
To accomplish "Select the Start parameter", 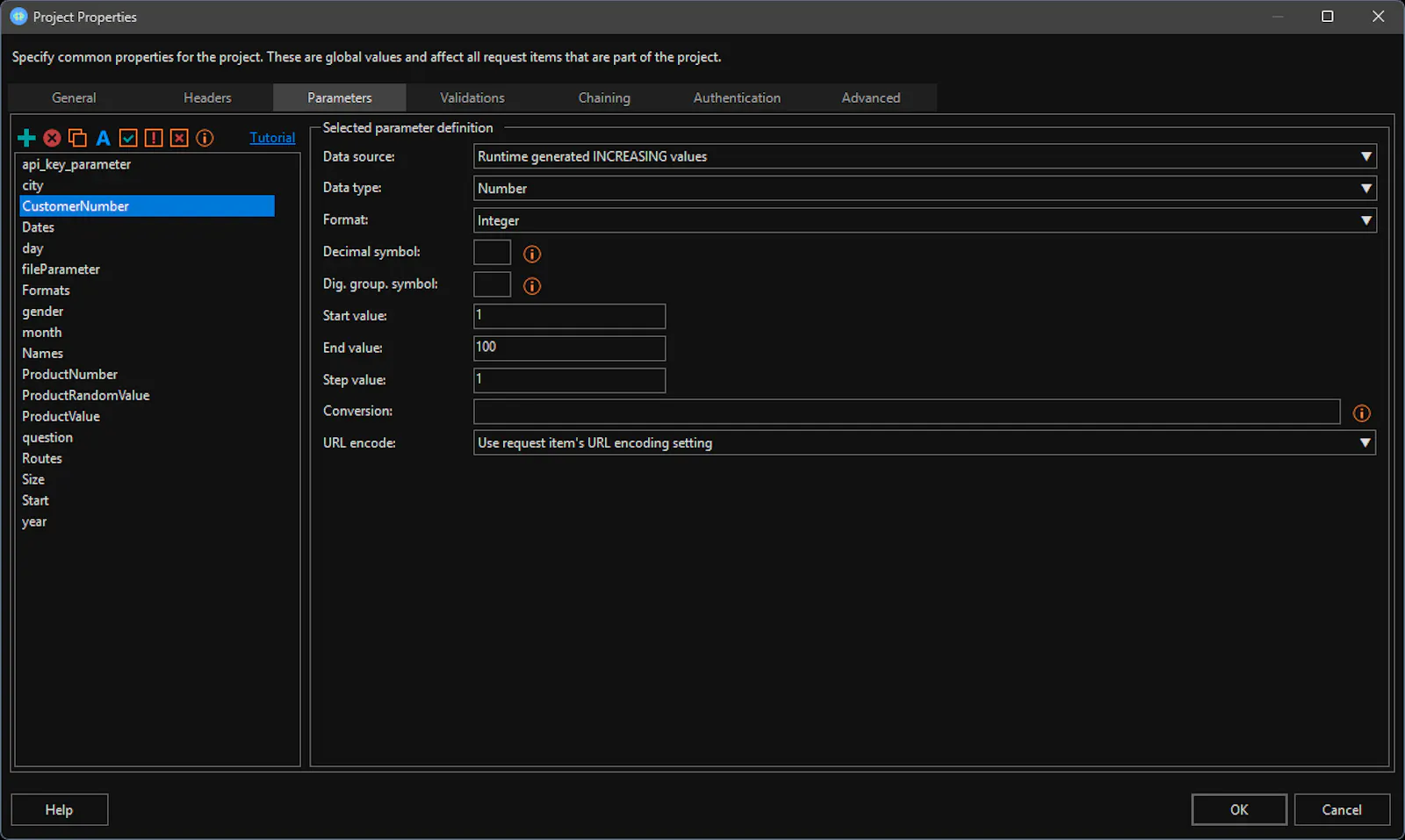I will [147, 501].
